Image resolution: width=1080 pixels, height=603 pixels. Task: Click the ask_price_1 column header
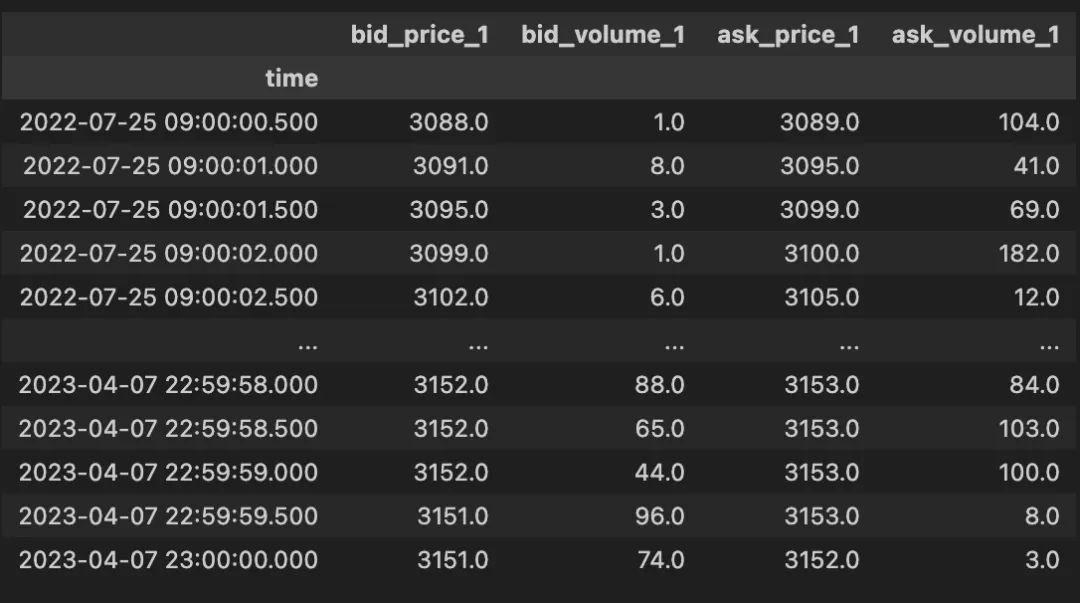(787, 35)
